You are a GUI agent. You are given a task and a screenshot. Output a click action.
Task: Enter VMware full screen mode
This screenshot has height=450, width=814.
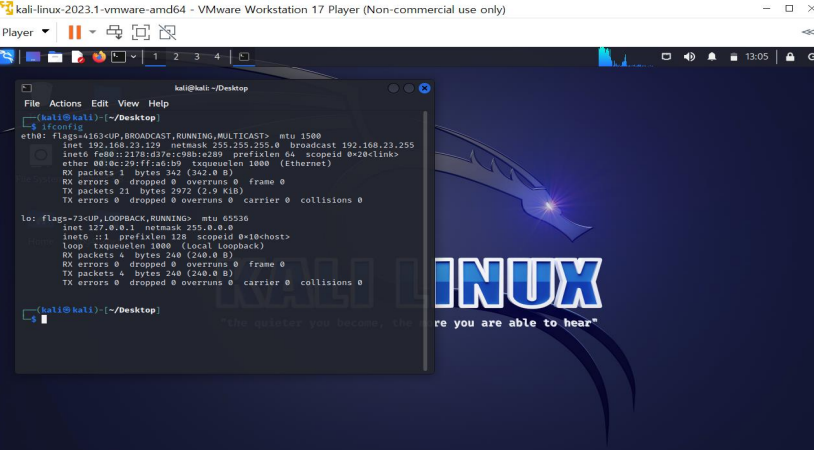pos(141,32)
